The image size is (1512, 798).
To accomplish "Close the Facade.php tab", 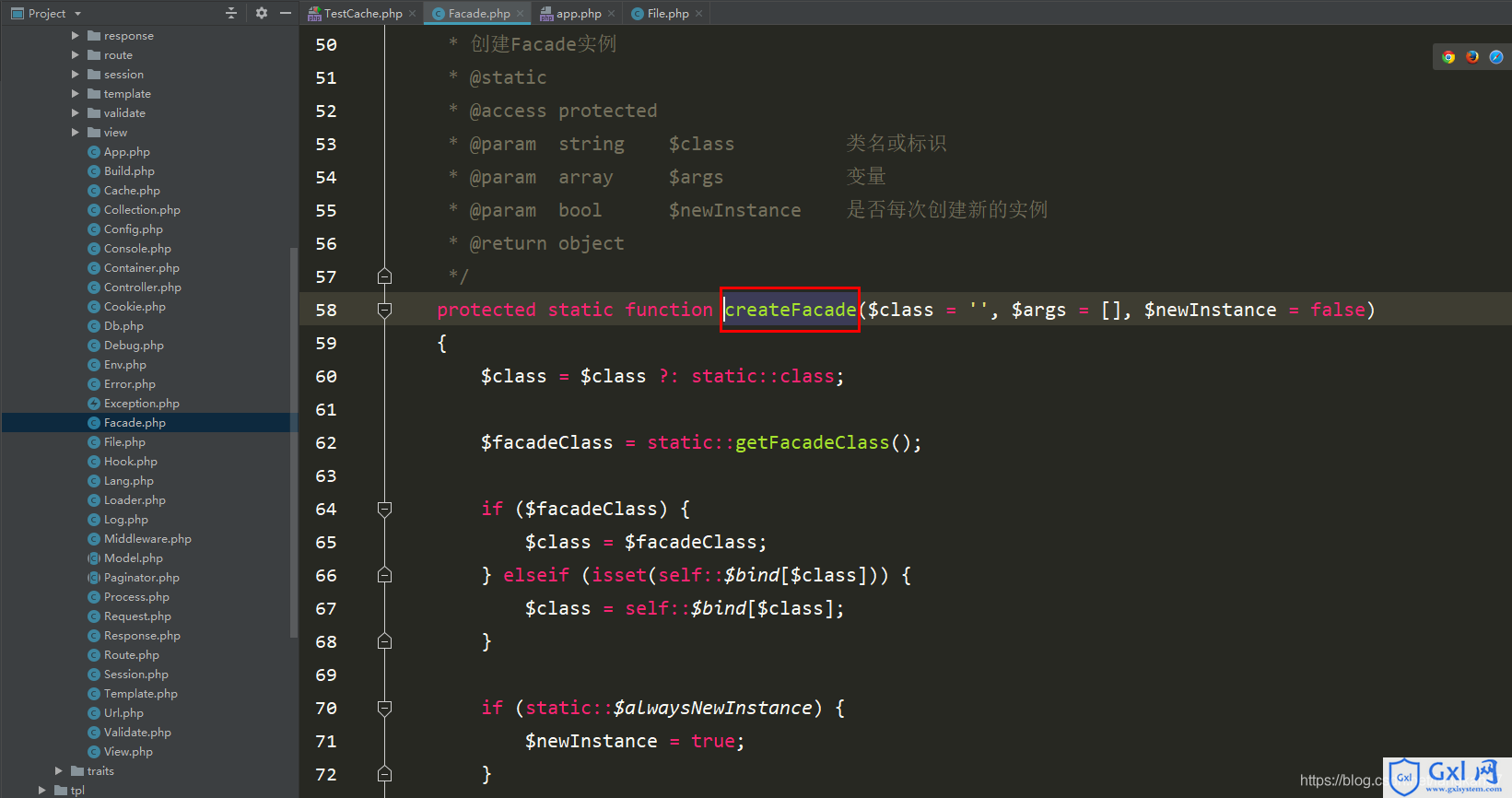I will tap(520, 13).
